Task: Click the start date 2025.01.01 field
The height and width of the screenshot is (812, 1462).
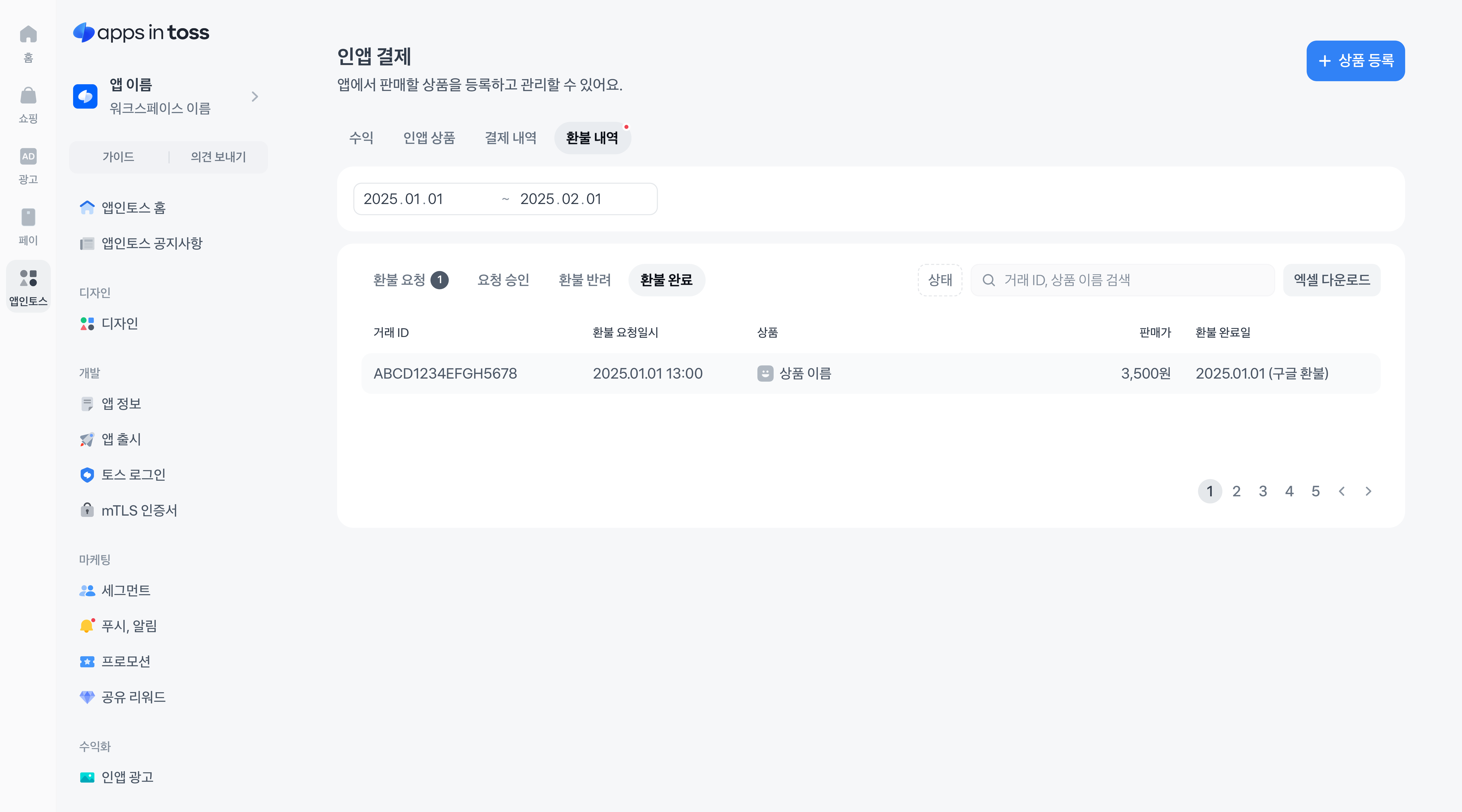Action: click(x=404, y=199)
